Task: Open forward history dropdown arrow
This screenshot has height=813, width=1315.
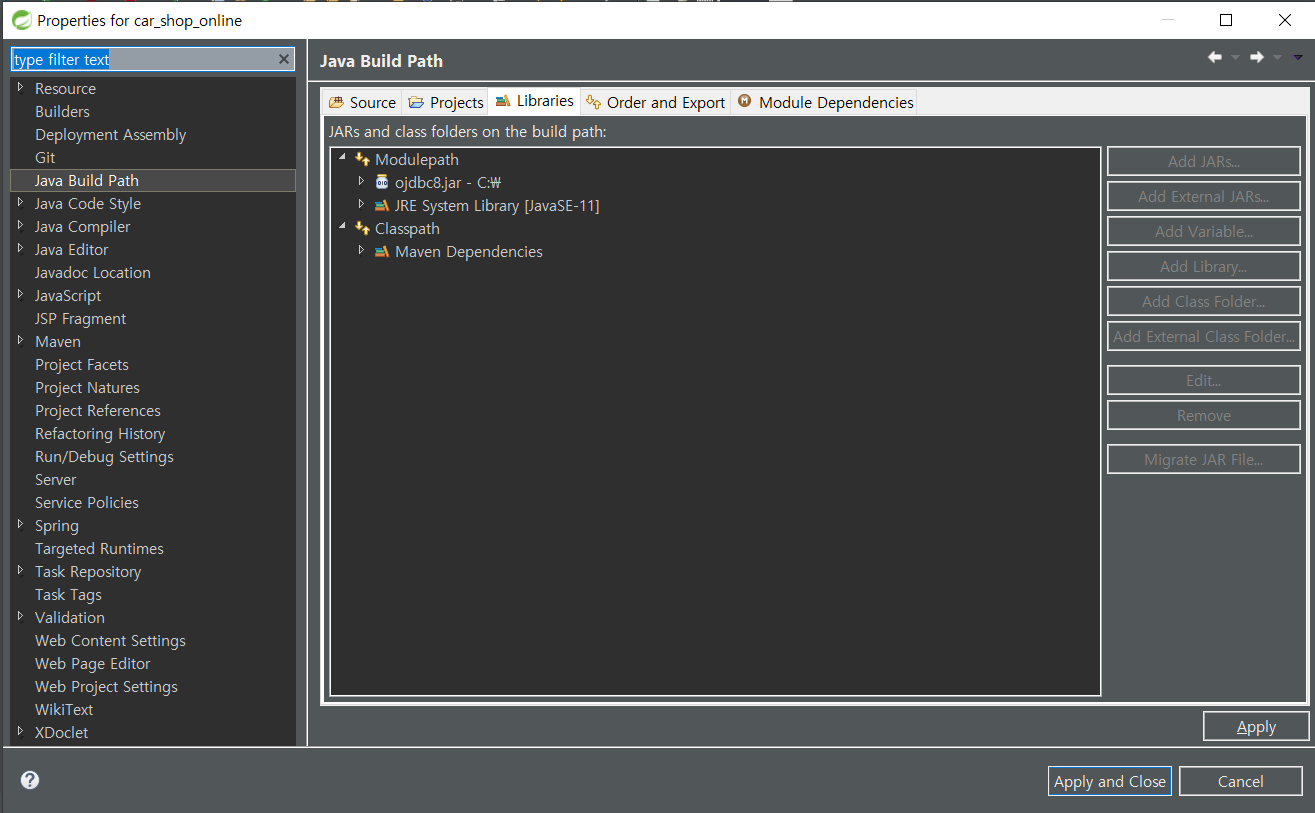Action: (x=1277, y=58)
